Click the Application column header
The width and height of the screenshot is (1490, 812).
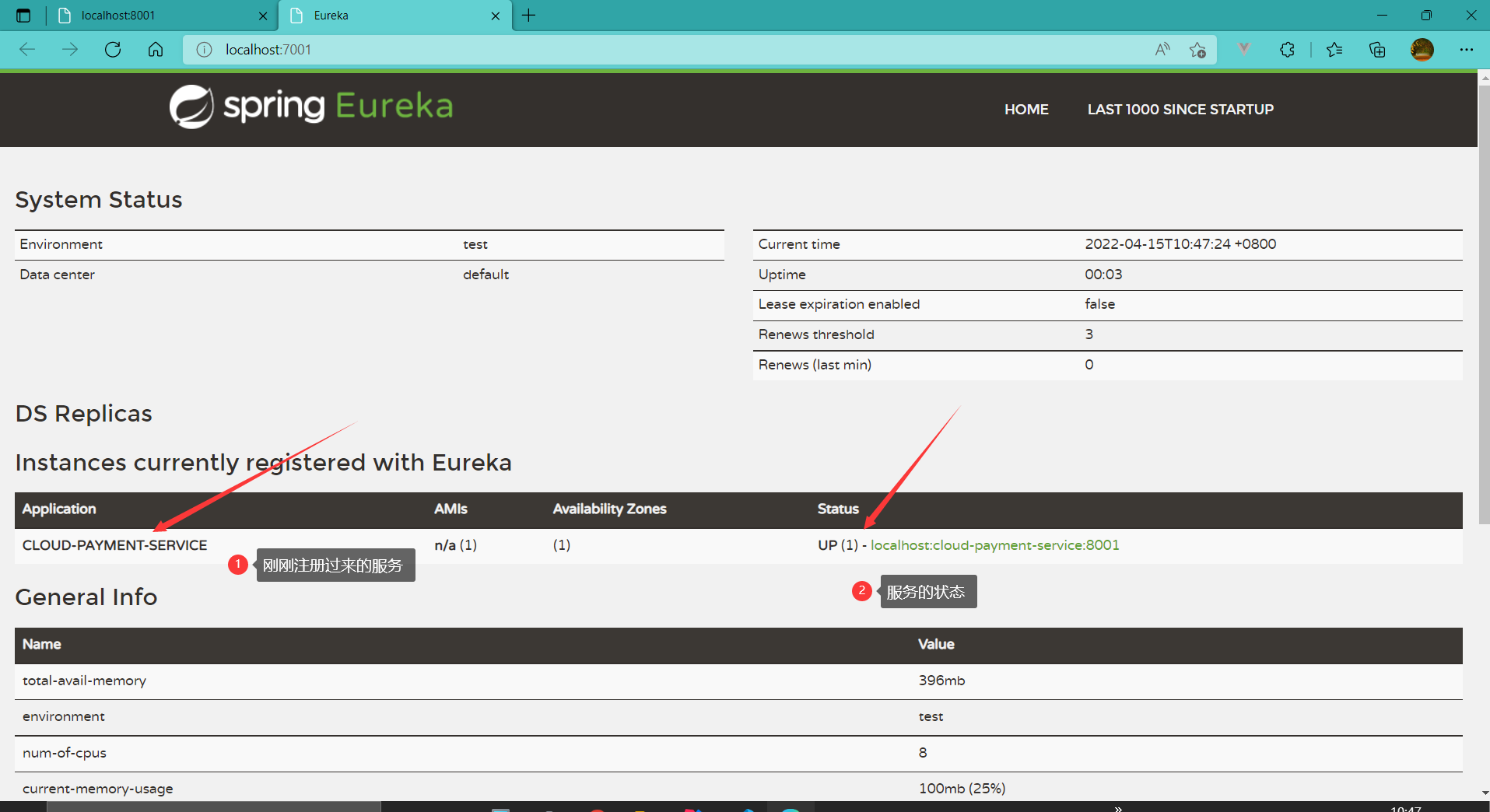pyautogui.click(x=59, y=509)
